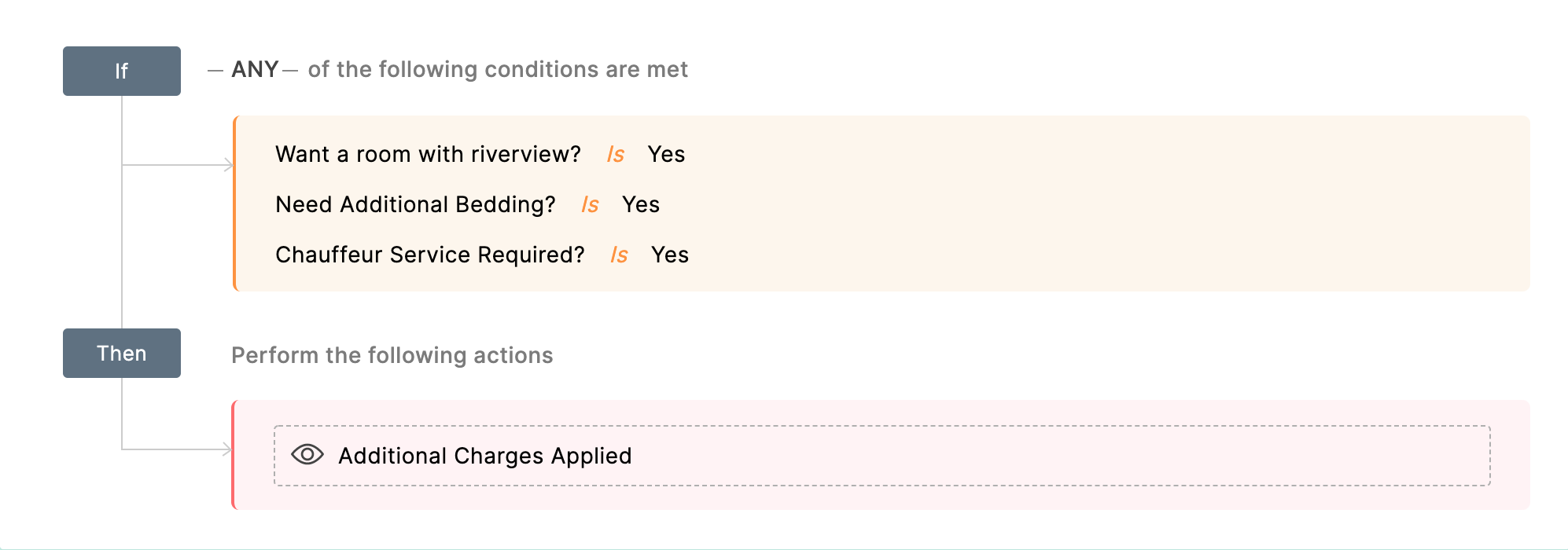1568x550 pixels.
Task: Select the 'Additional Charges Applied' action text
Action: tap(484, 456)
